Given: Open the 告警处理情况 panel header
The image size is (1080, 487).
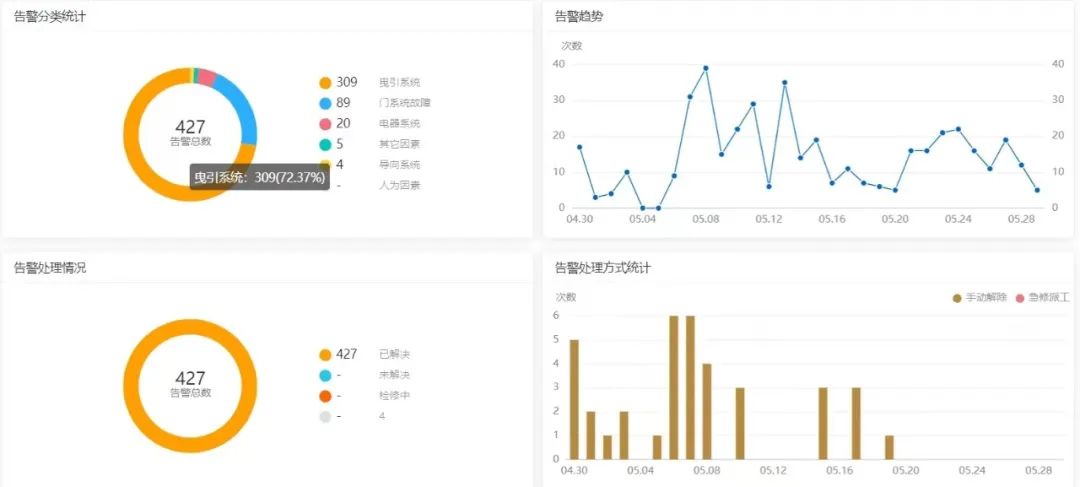Looking at the screenshot, I should pyautogui.click(x=50, y=268).
